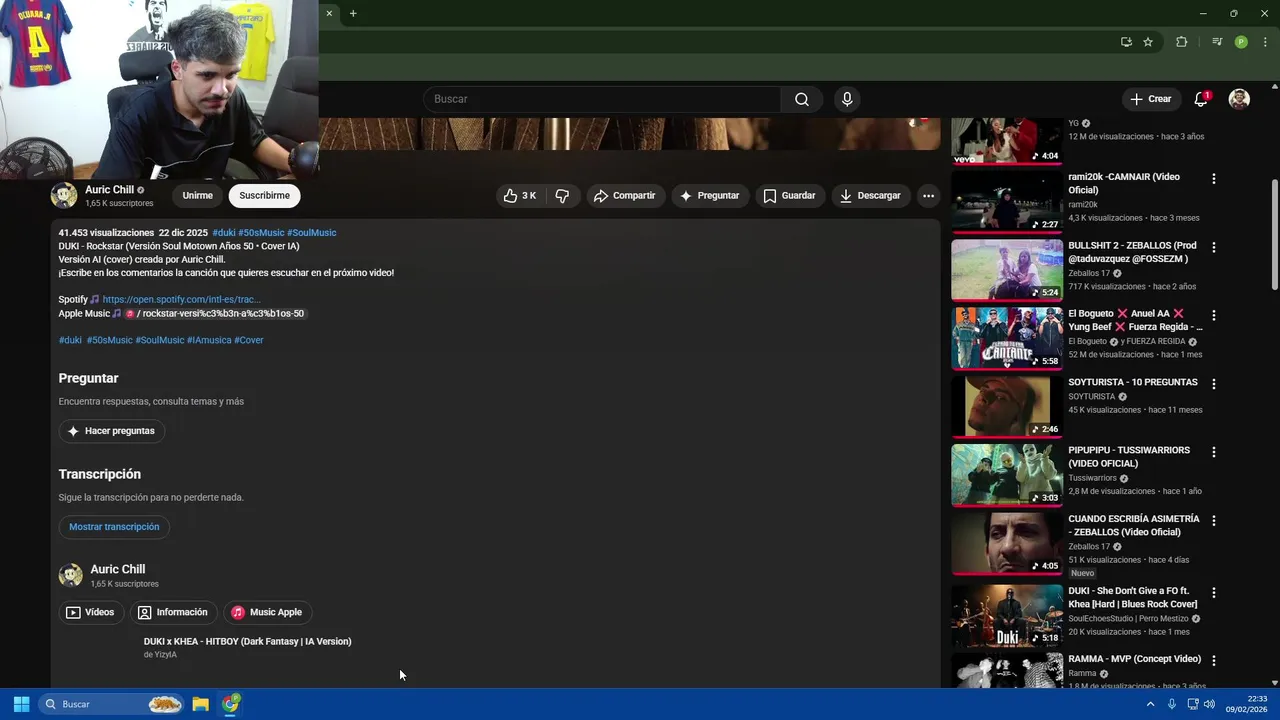1280x720 pixels.
Task: Click Hacer preguntas button
Action: (x=111, y=431)
